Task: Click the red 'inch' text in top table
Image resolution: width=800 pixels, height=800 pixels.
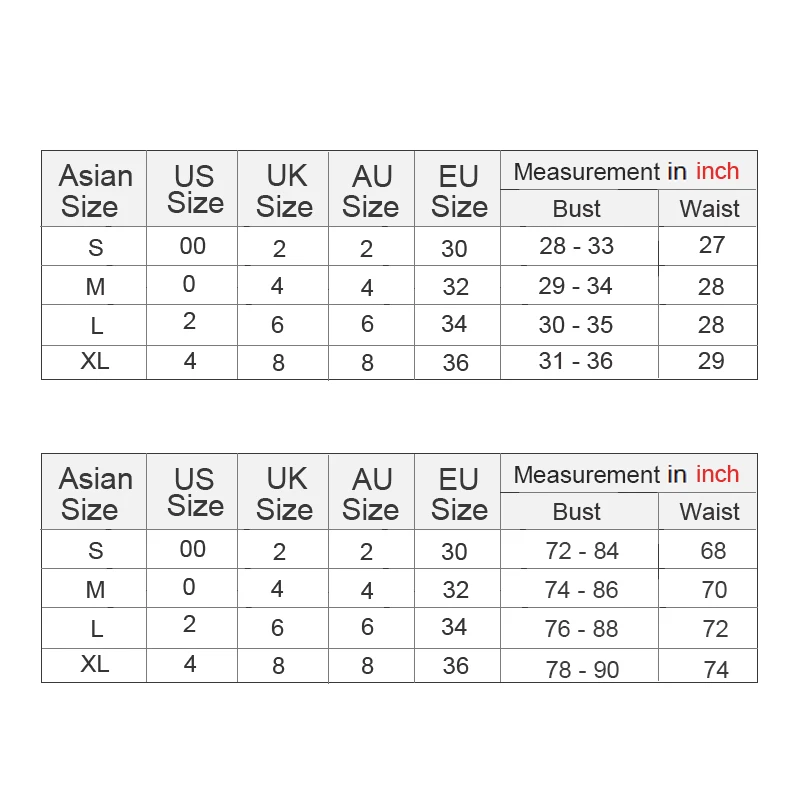Action: point(717,171)
